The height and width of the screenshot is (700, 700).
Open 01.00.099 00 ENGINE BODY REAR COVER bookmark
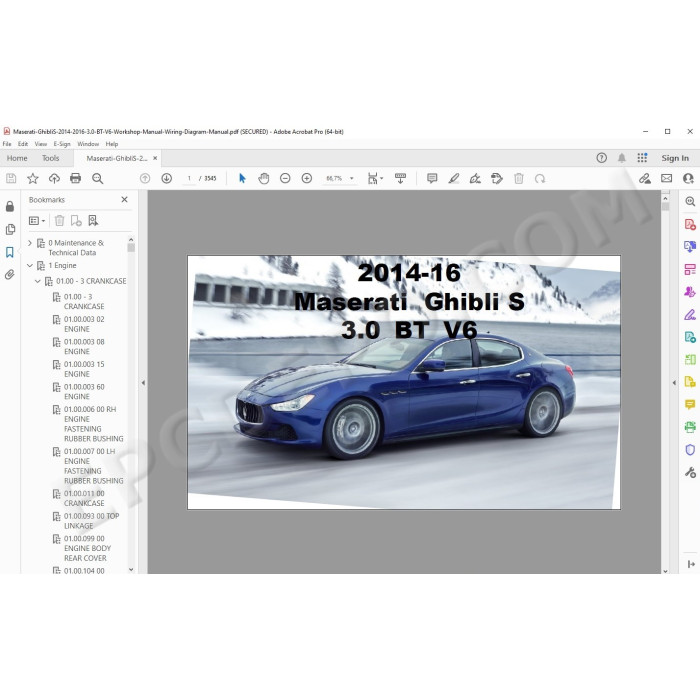(87, 548)
